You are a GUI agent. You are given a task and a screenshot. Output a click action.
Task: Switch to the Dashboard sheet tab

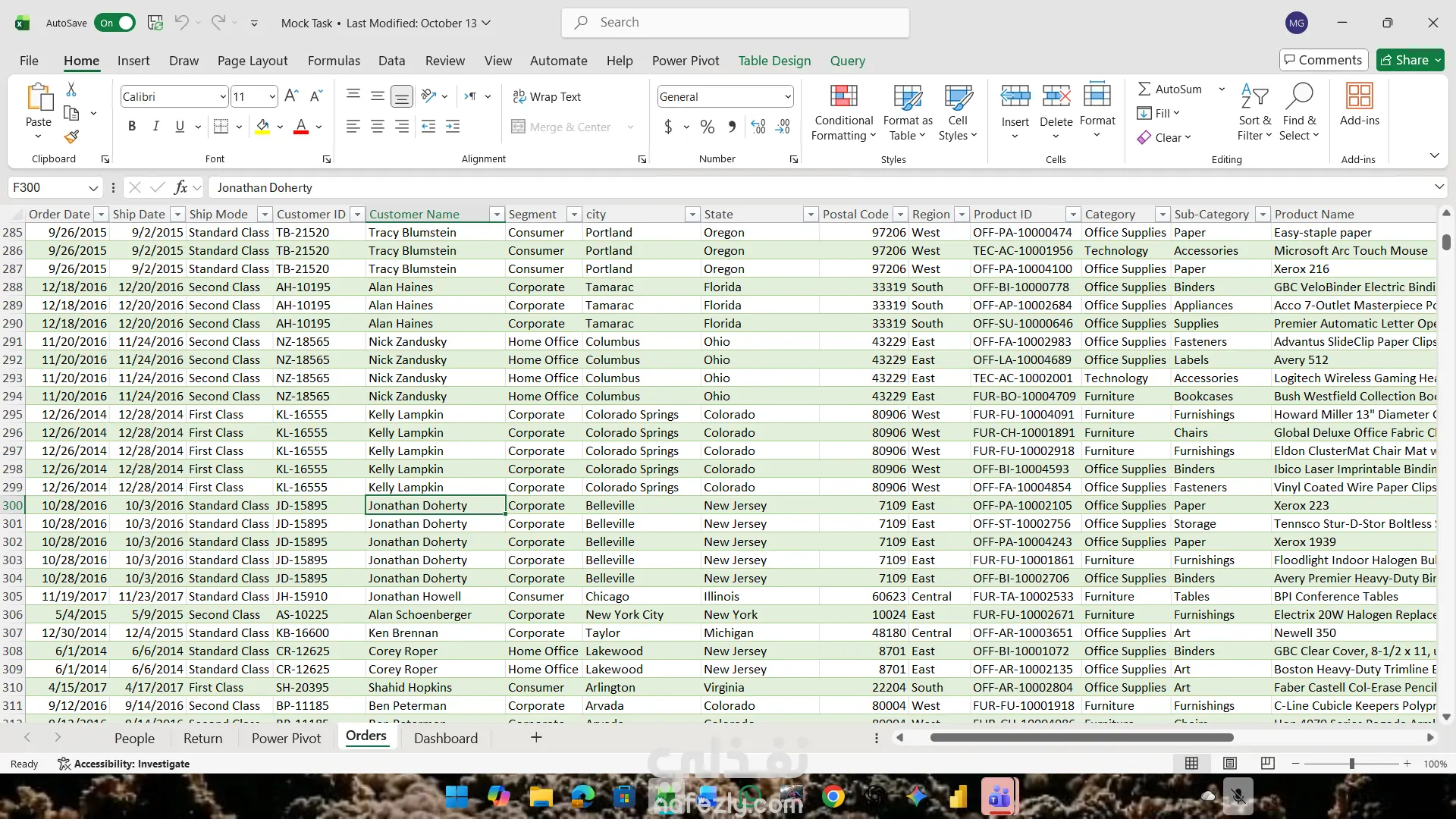click(446, 738)
